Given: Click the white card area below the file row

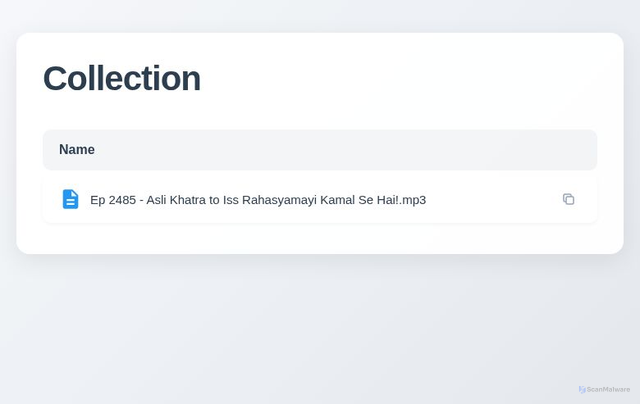Looking at the screenshot, I should tap(320, 238).
